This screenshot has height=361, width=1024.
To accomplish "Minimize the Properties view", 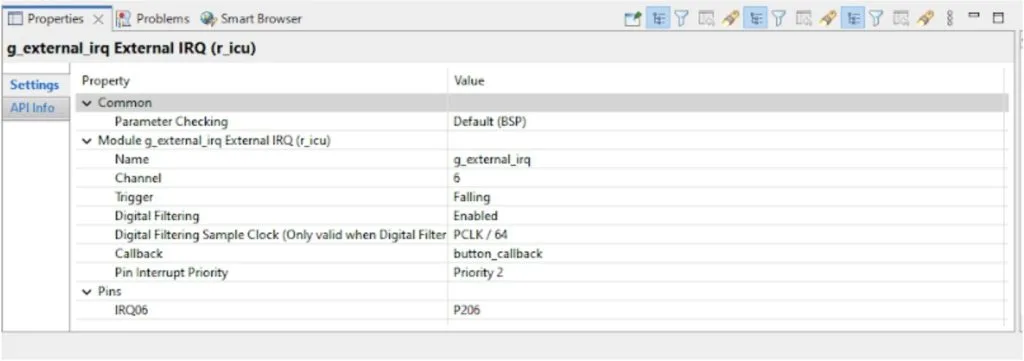I will pos(974,16).
